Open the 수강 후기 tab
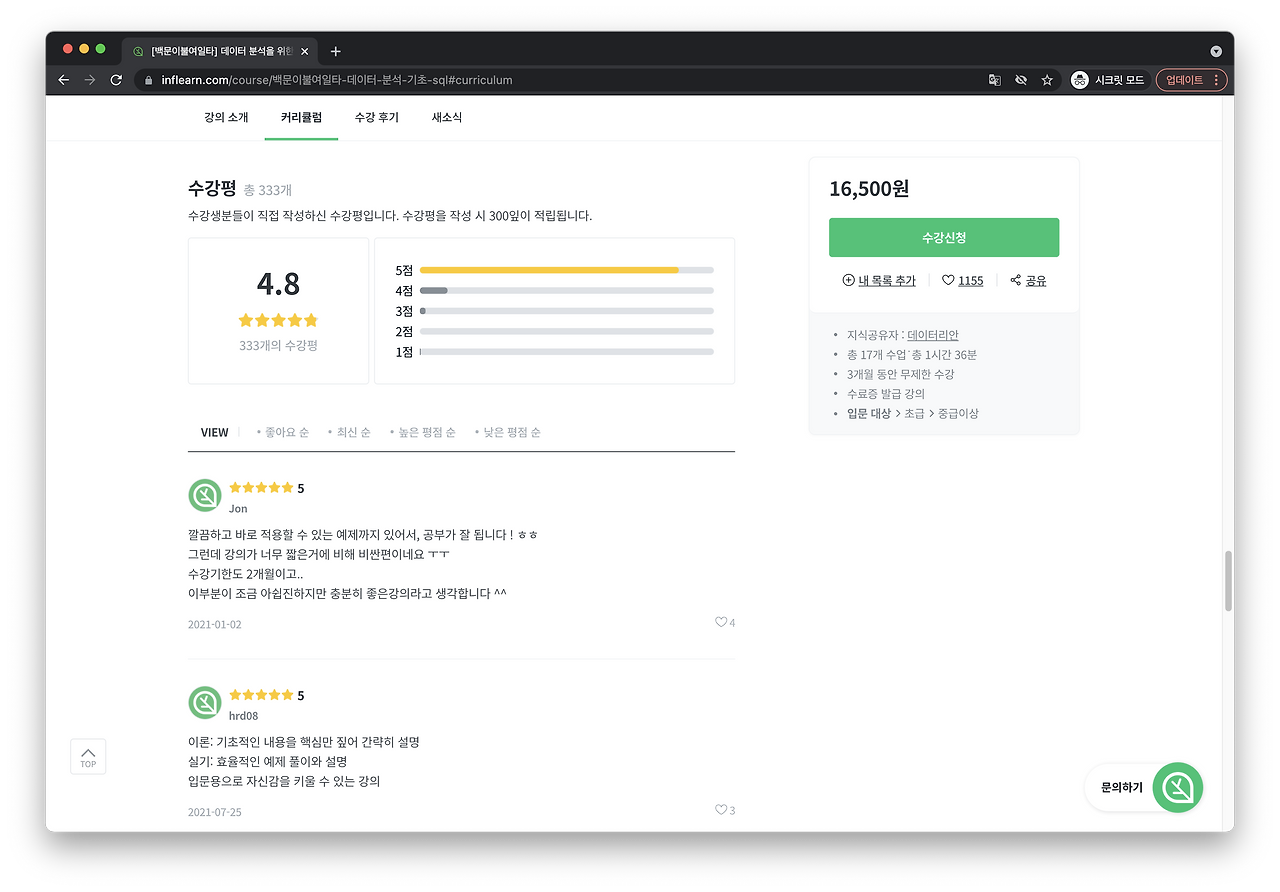The width and height of the screenshot is (1280, 892). coord(376,117)
